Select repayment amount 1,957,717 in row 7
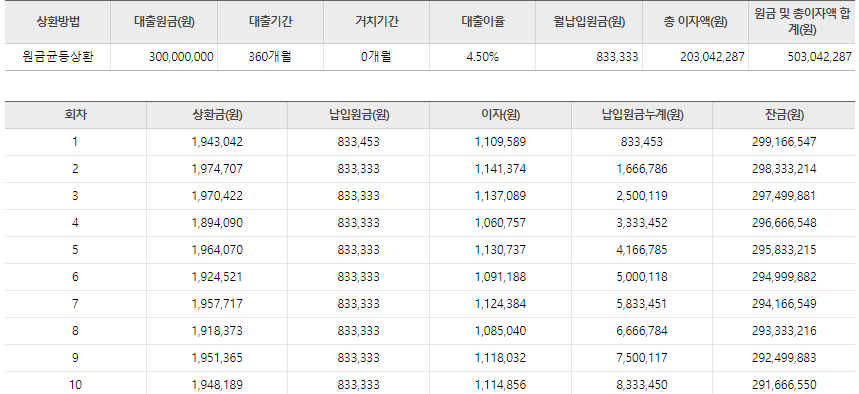This screenshot has width=859, height=394. (217, 304)
